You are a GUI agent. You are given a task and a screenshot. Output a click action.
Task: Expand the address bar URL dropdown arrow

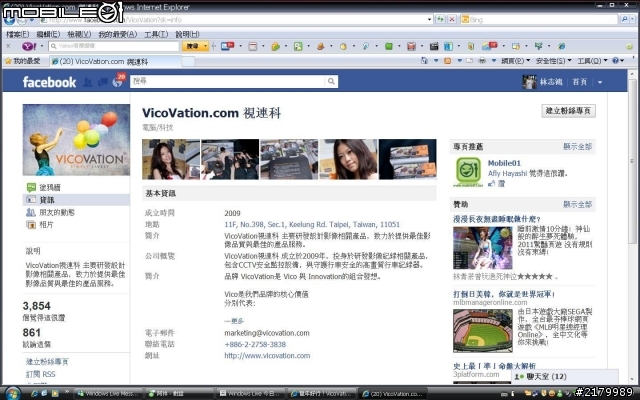[x=429, y=19]
